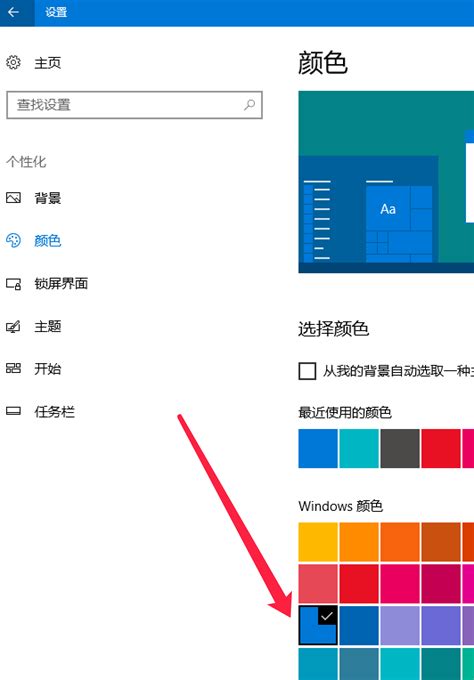Select the darker blue Windows color

(x=359, y=625)
